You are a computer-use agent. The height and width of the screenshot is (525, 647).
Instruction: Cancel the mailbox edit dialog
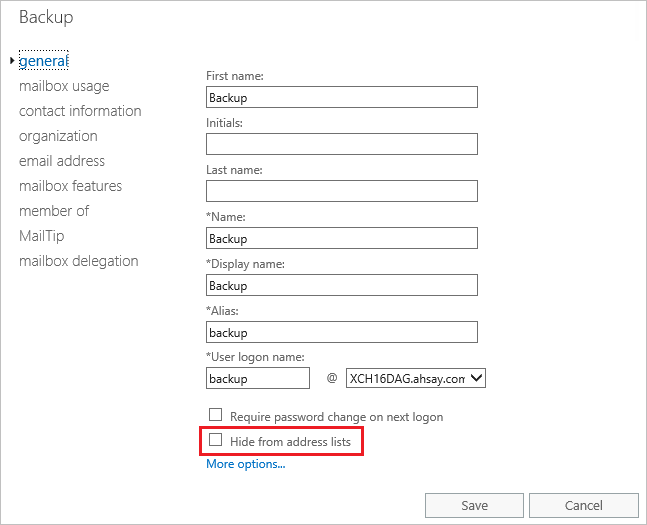(x=584, y=505)
